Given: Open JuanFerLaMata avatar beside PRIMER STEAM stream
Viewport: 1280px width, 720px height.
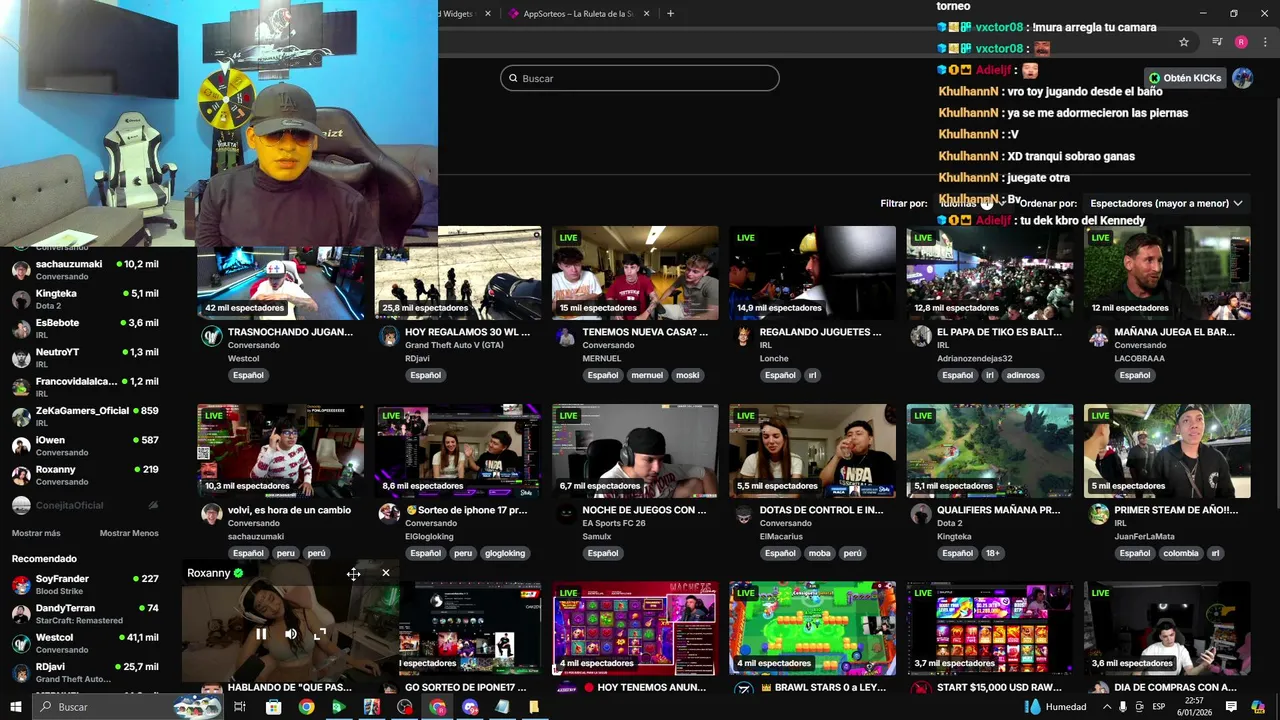Looking at the screenshot, I should coord(1099,514).
